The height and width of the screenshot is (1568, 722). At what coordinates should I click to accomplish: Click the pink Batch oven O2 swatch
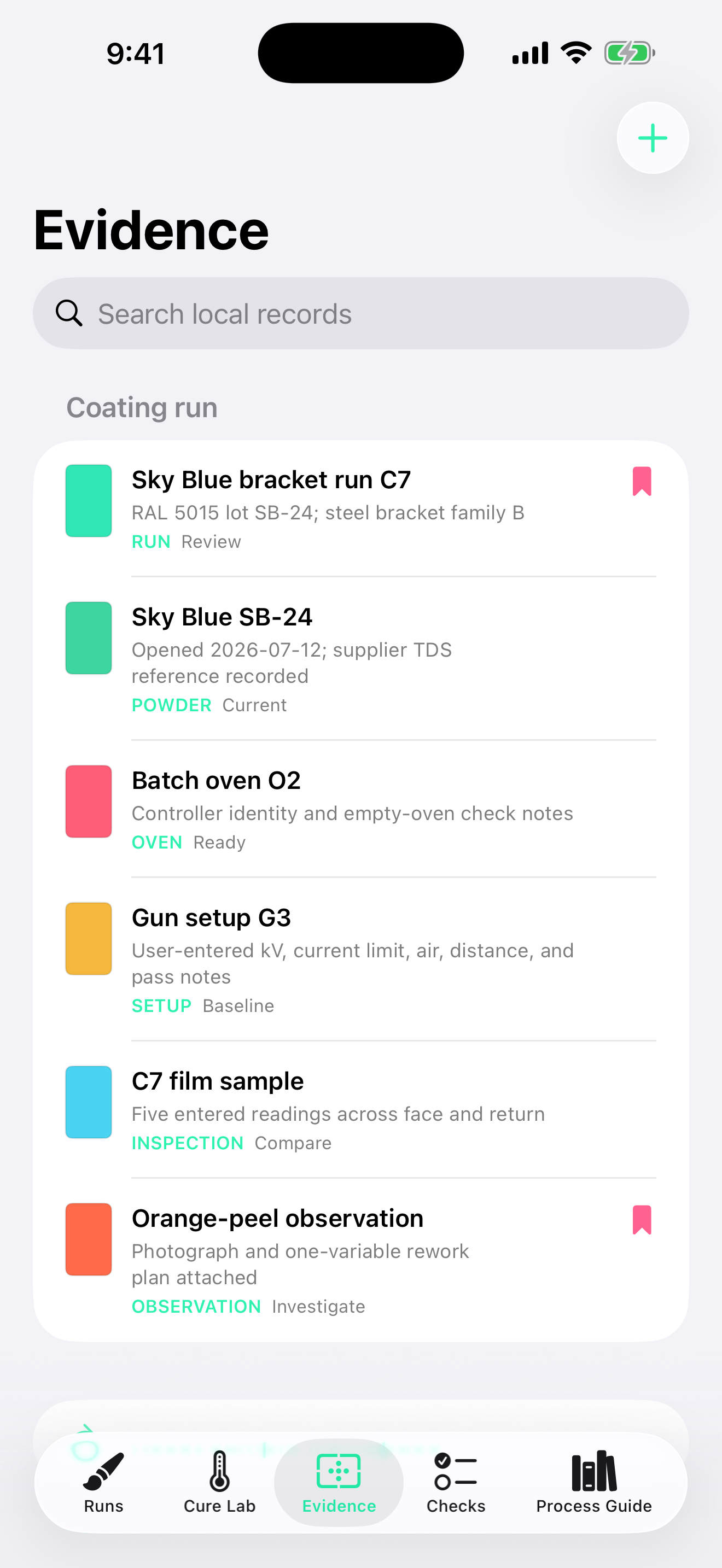[89, 801]
